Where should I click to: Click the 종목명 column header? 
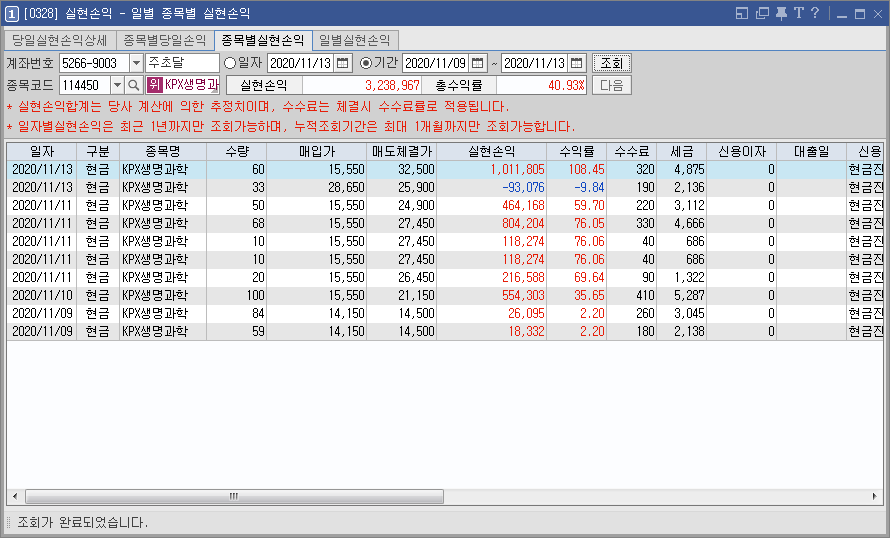(x=163, y=152)
